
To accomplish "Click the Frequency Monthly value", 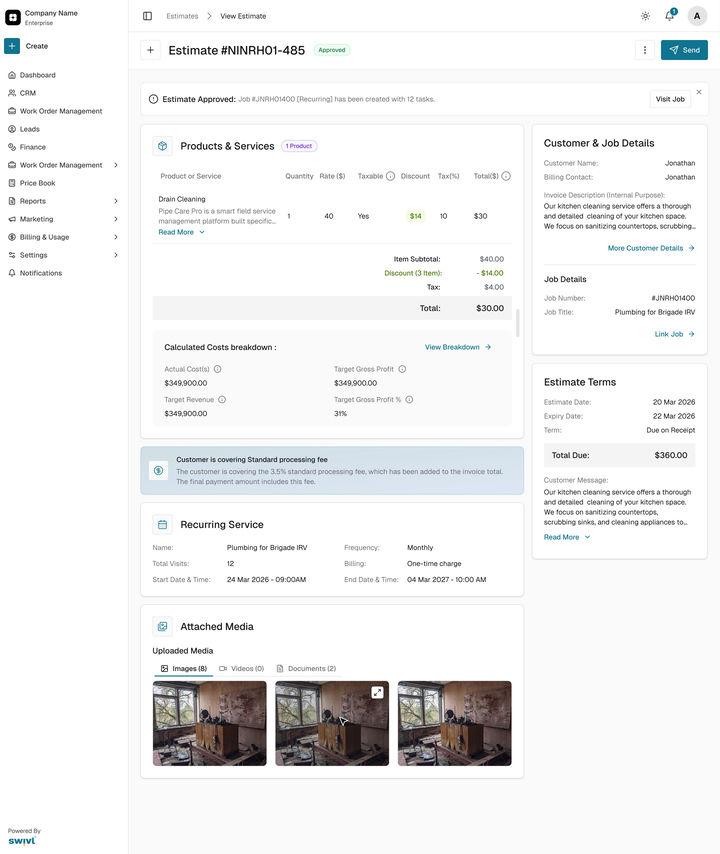I will tap(420, 548).
